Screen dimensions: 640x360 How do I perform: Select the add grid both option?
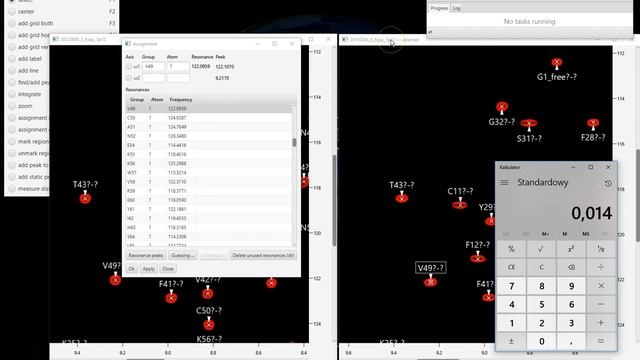(12, 23)
